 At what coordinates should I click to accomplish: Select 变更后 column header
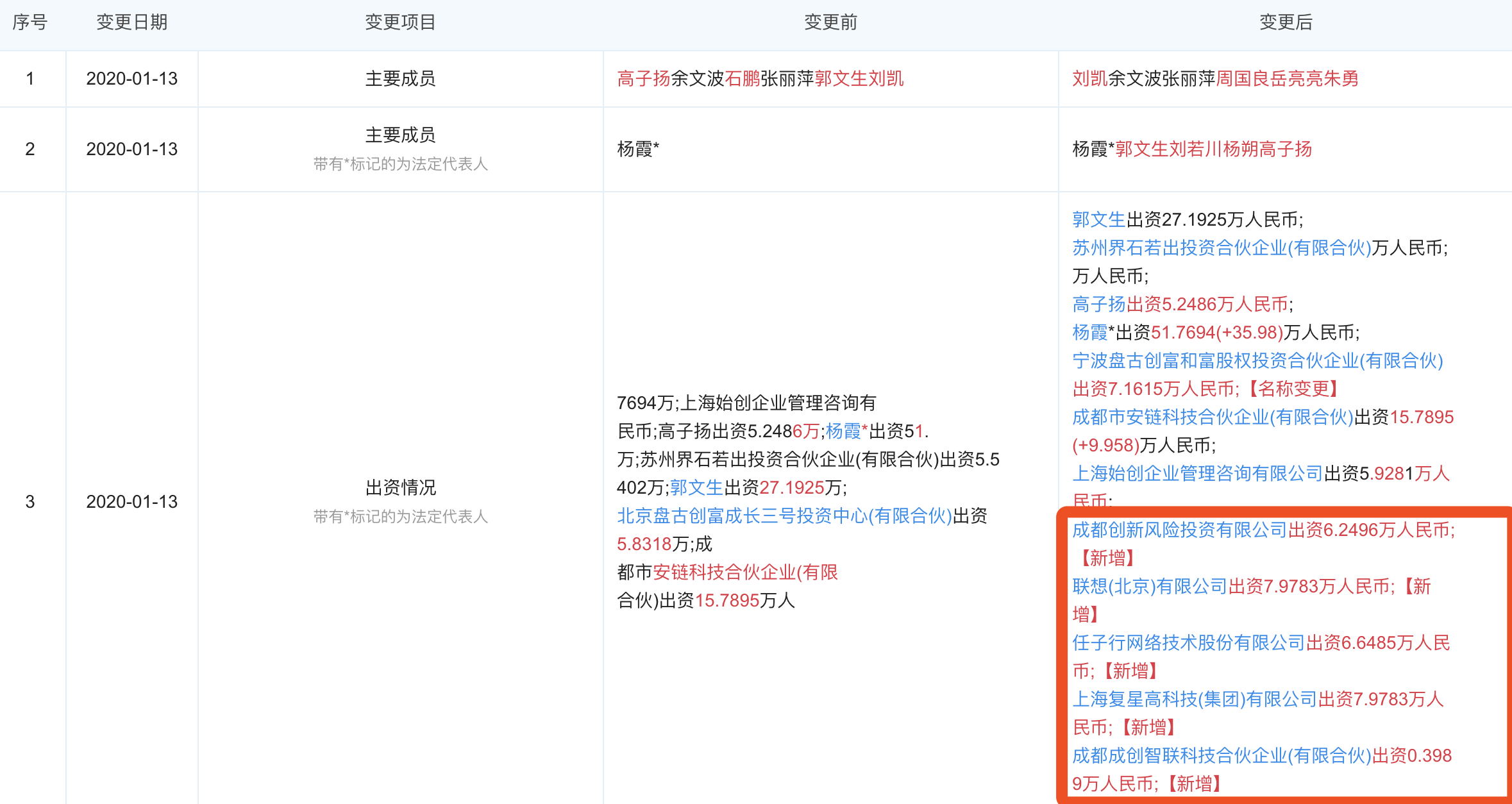click(1286, 22)
